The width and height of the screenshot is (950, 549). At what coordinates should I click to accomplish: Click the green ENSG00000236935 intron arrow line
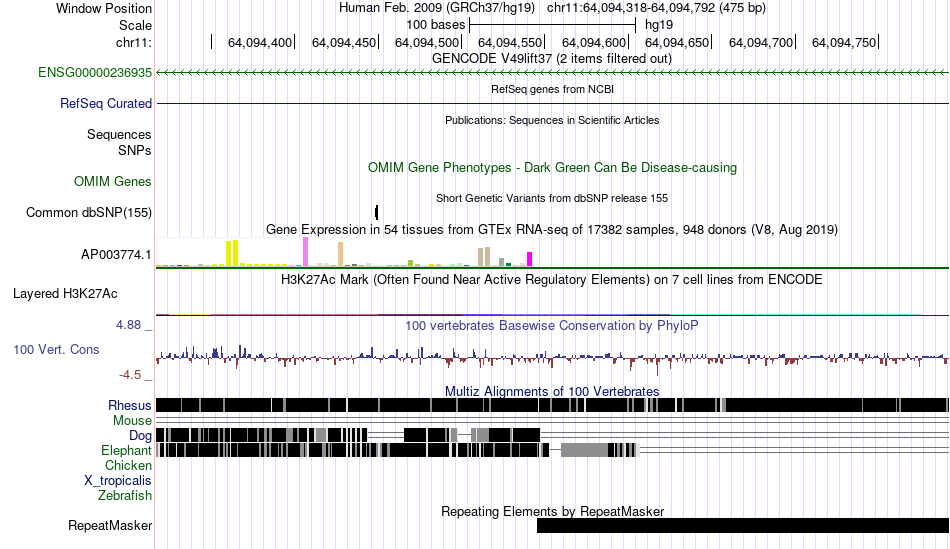(x=552, y=73)
